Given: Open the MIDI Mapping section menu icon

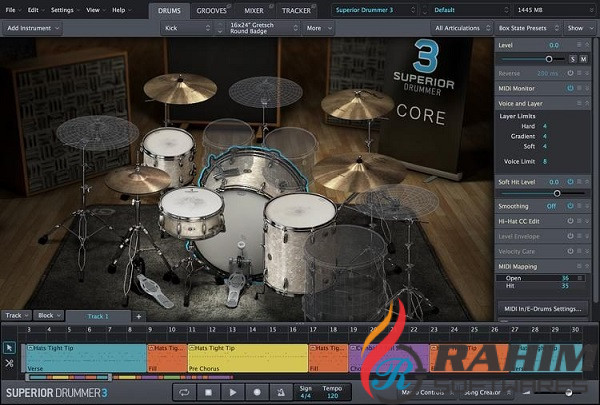Looking at the screenshot, I should tap(579, 266).
